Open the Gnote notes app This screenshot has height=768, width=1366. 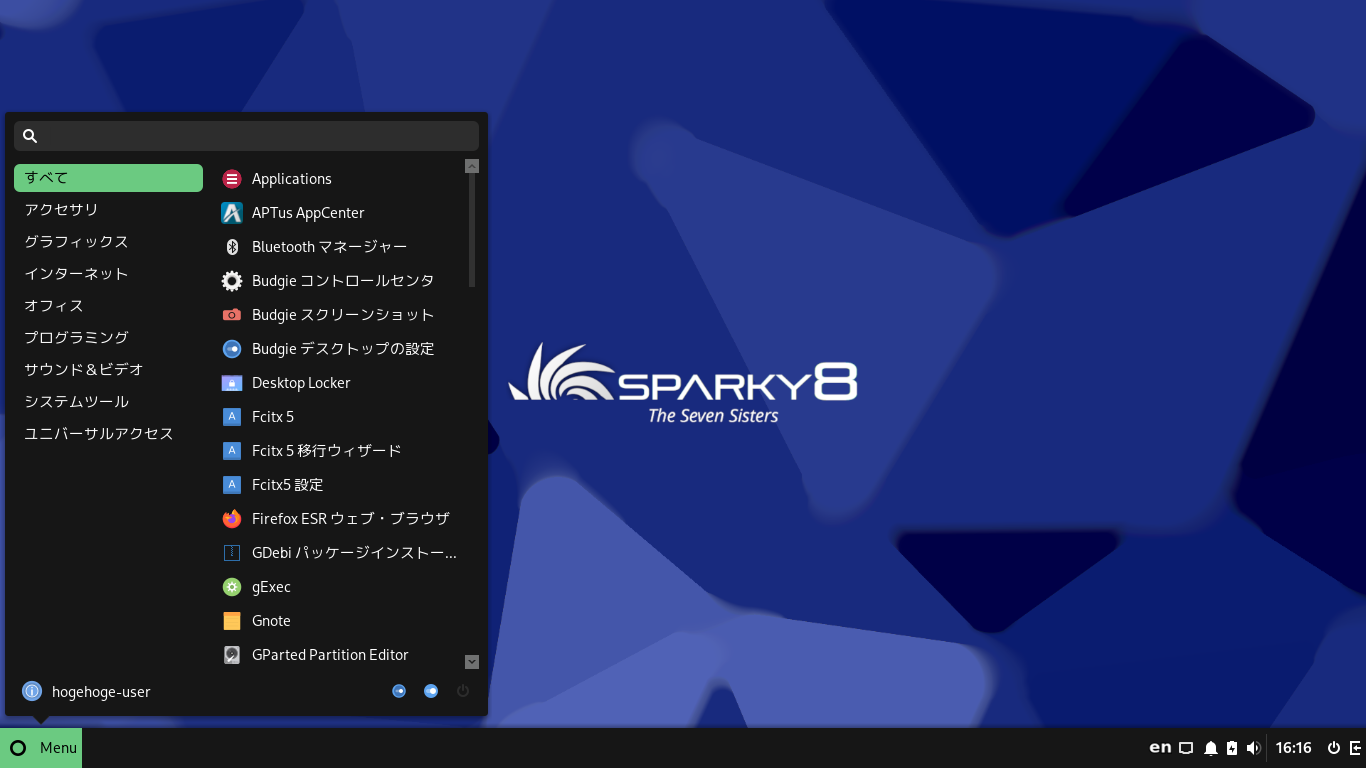click(338, 621)
